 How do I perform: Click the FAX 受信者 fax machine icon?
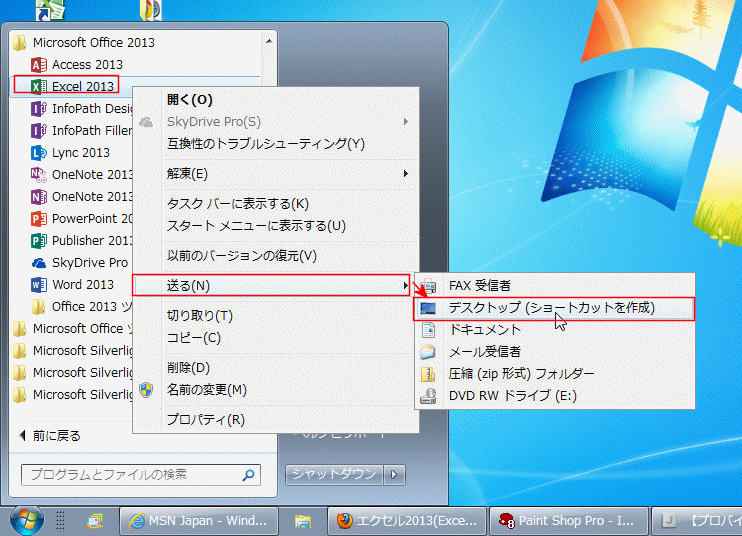pyautogui.click(x=428, y=286)
